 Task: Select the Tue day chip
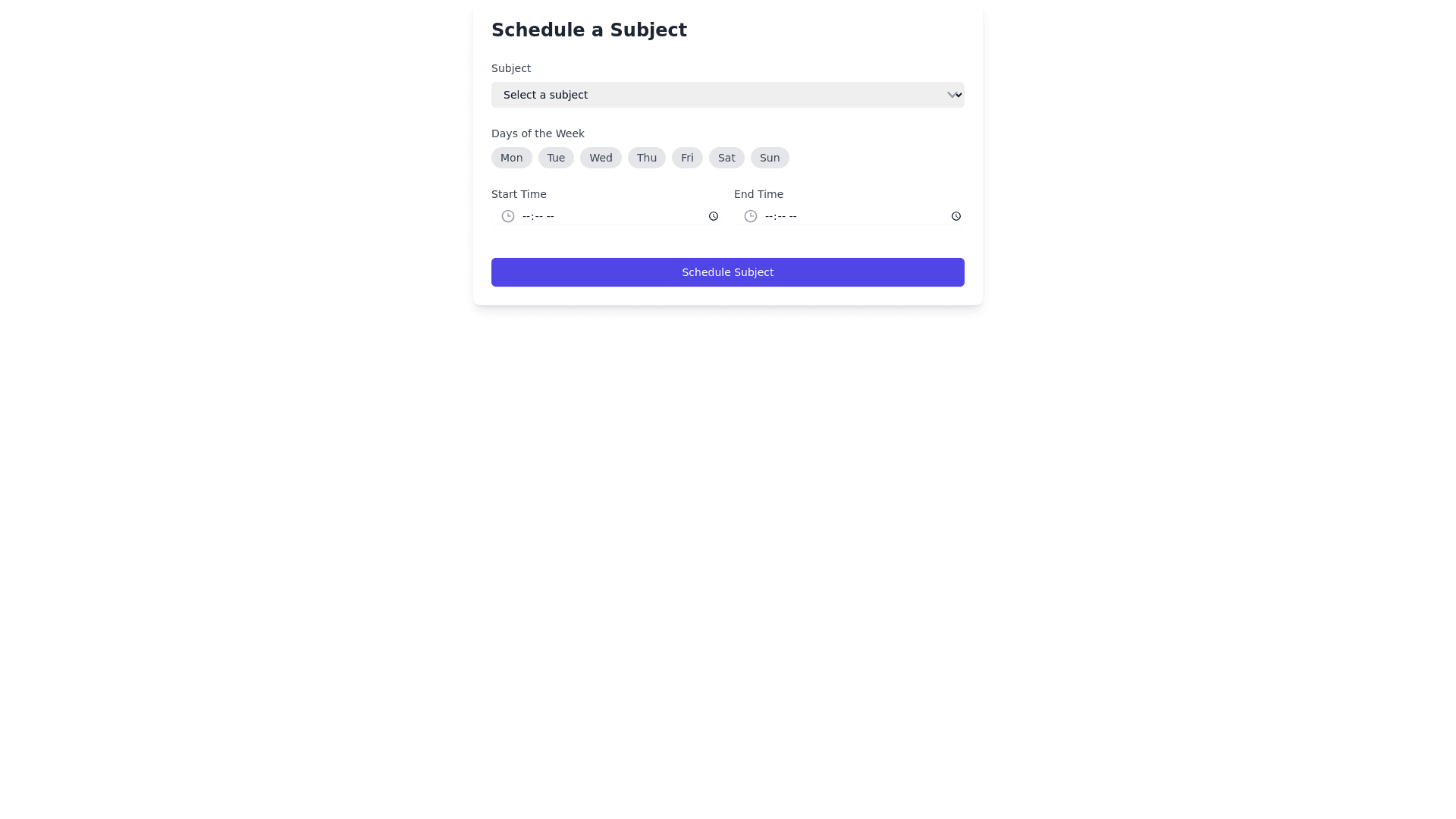556,158
